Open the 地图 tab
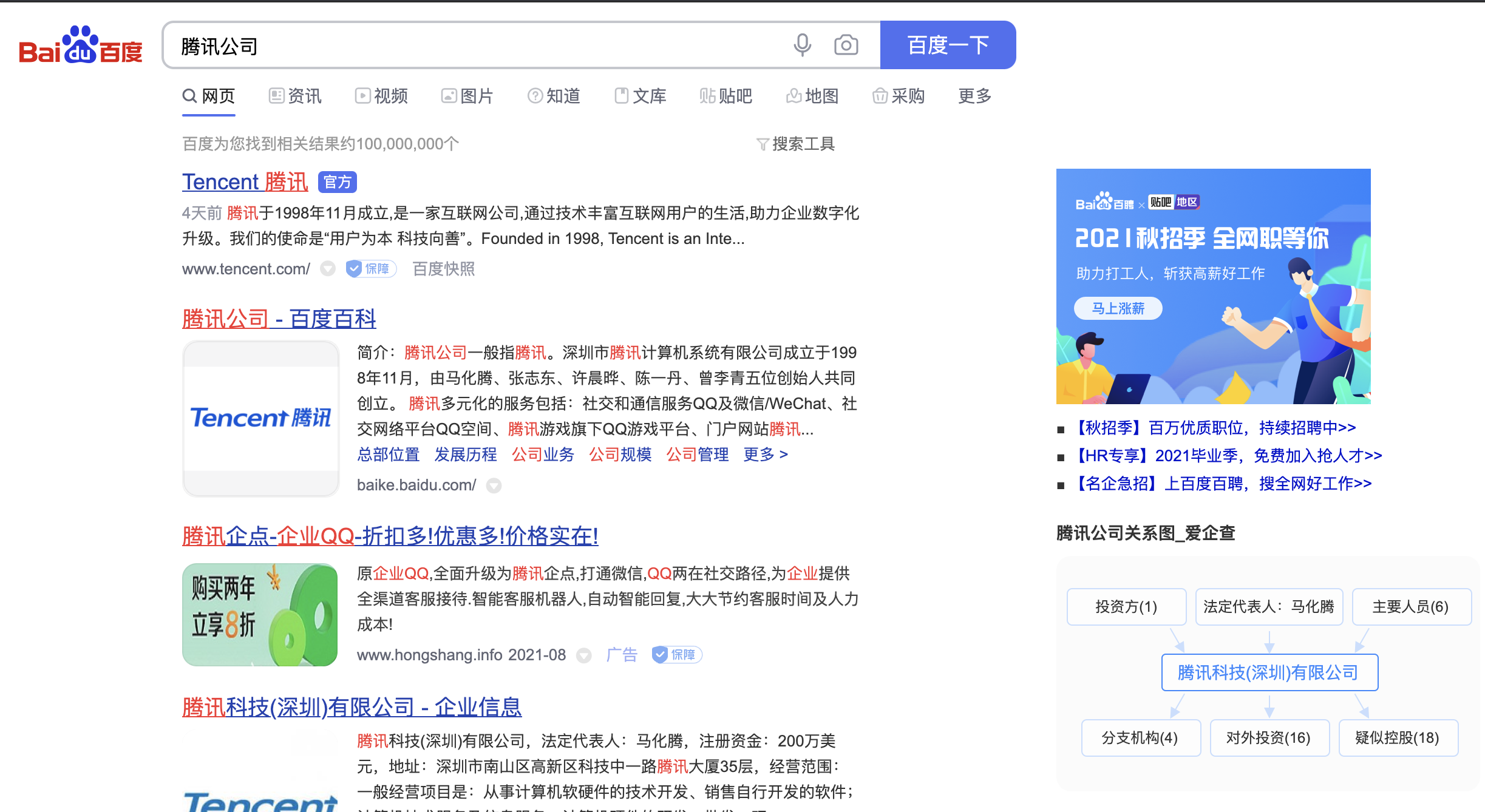The height and width of the screenshot is (812, 1485). (812, 96)
